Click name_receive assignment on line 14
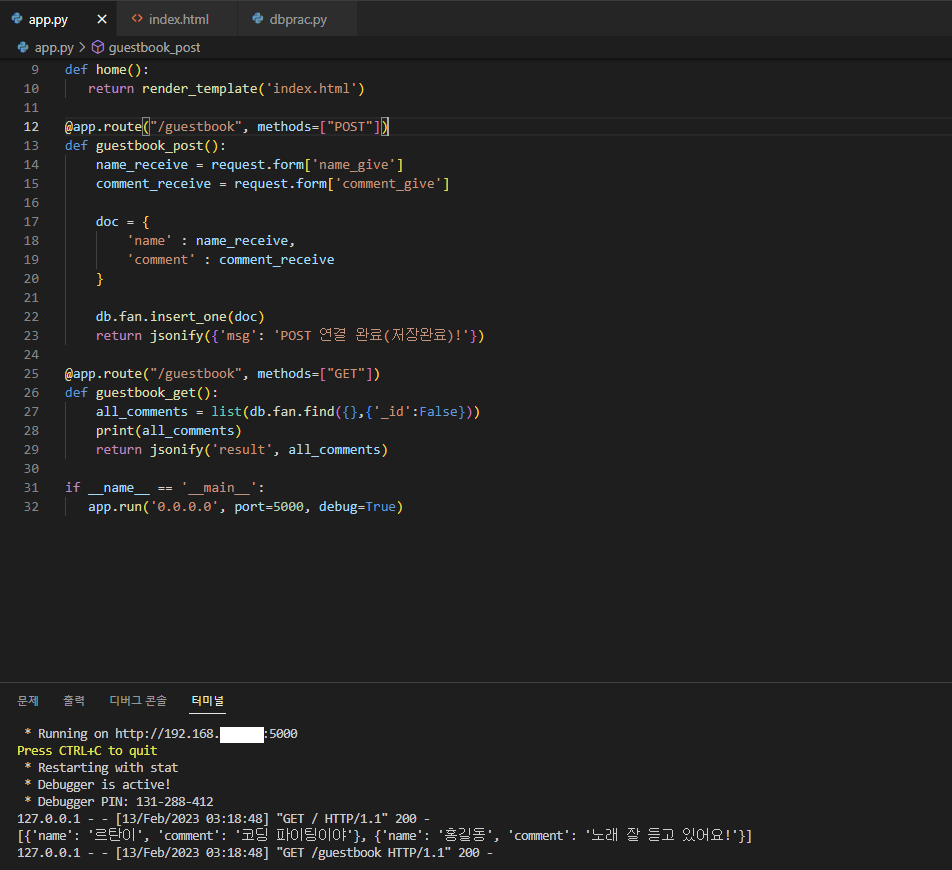Image resolution: width=952 pixels, height=870 pixels. [x=250, y=165]
